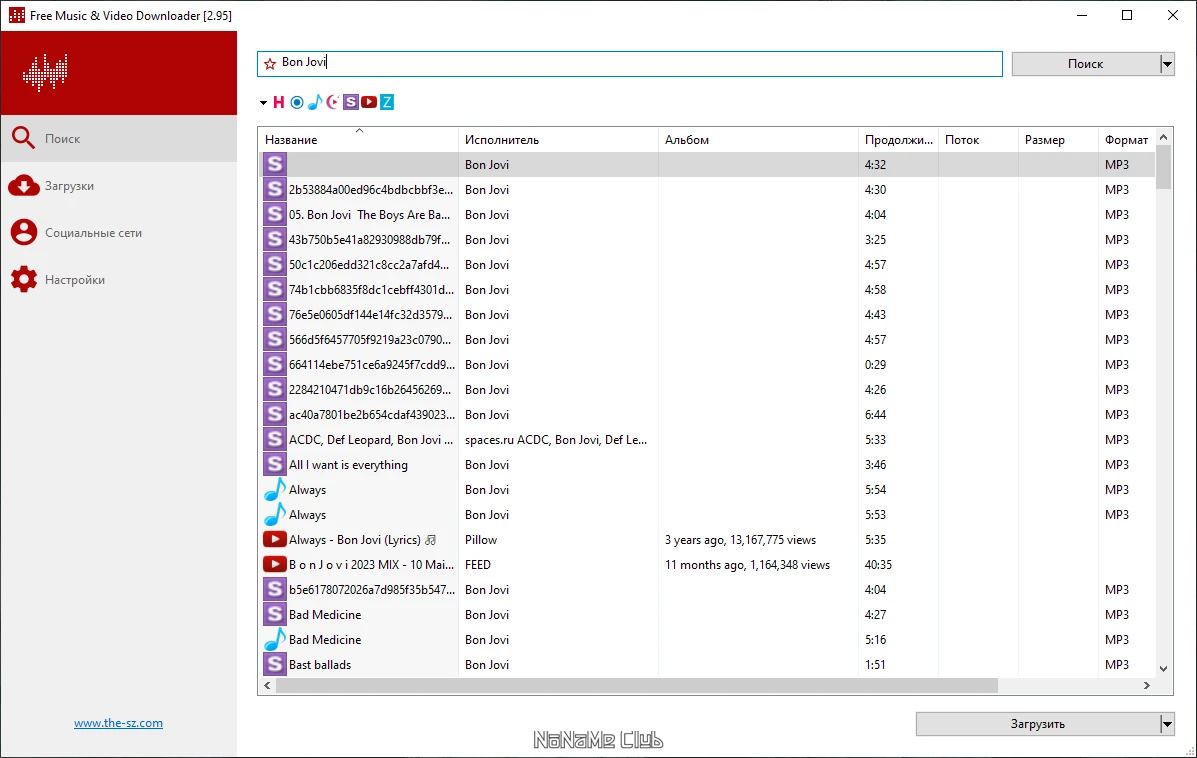Maximize the Free Music & Video Downloader window
This screenshot has width=1197, height=758.
click(1127, 15)
